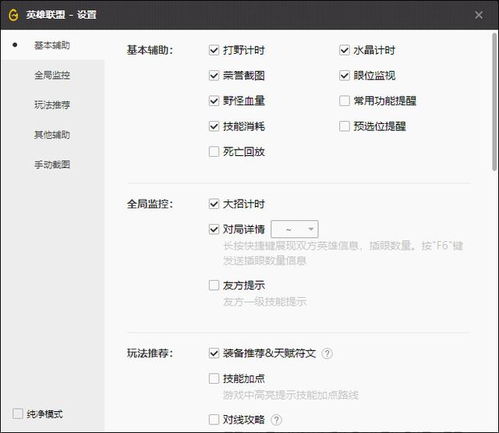Enable the 常用功能提醒 checkbox
499x433 pixels.
[344, 101]
